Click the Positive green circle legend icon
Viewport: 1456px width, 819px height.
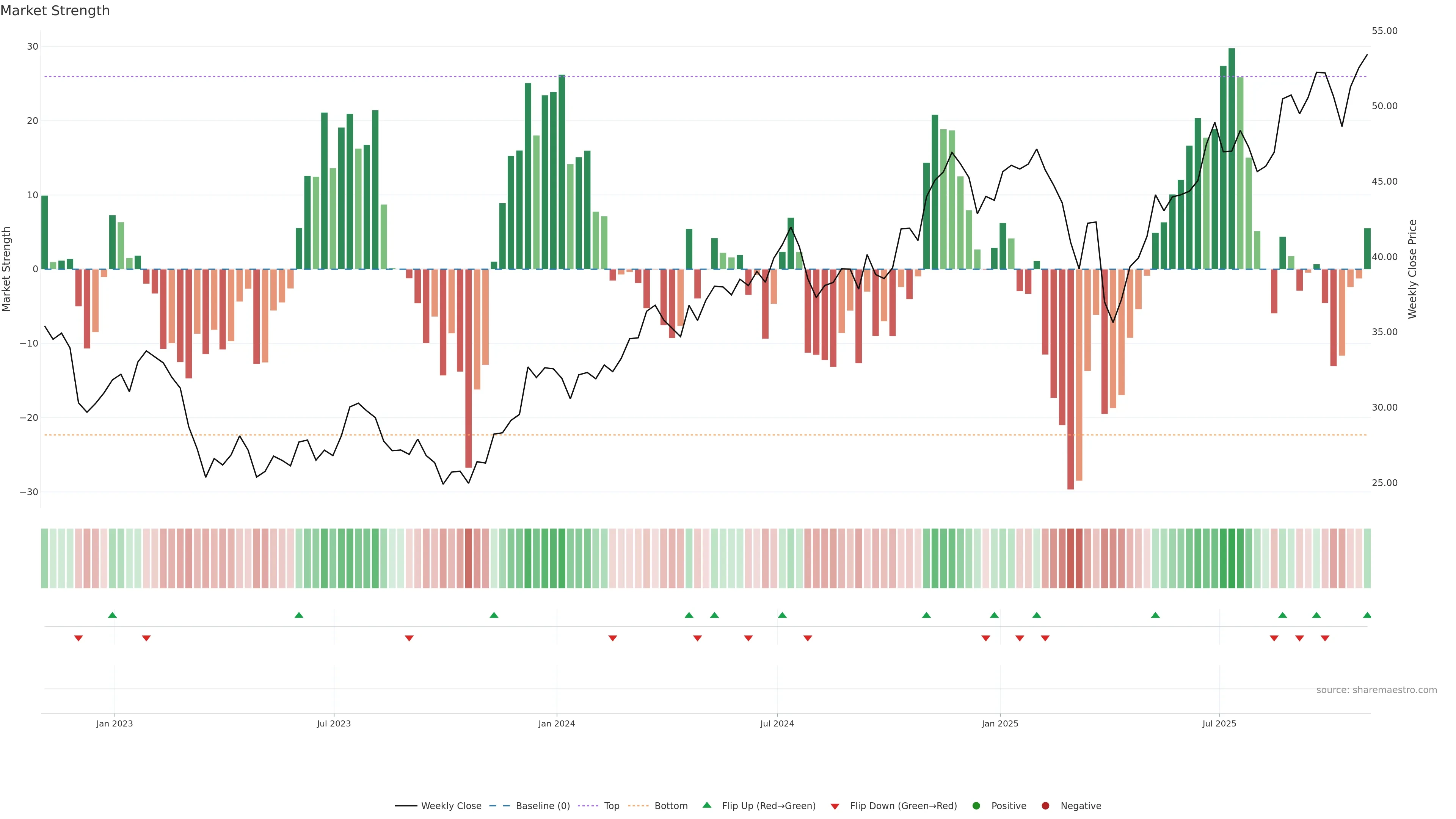pyautogui.click(x=976, y=806)
